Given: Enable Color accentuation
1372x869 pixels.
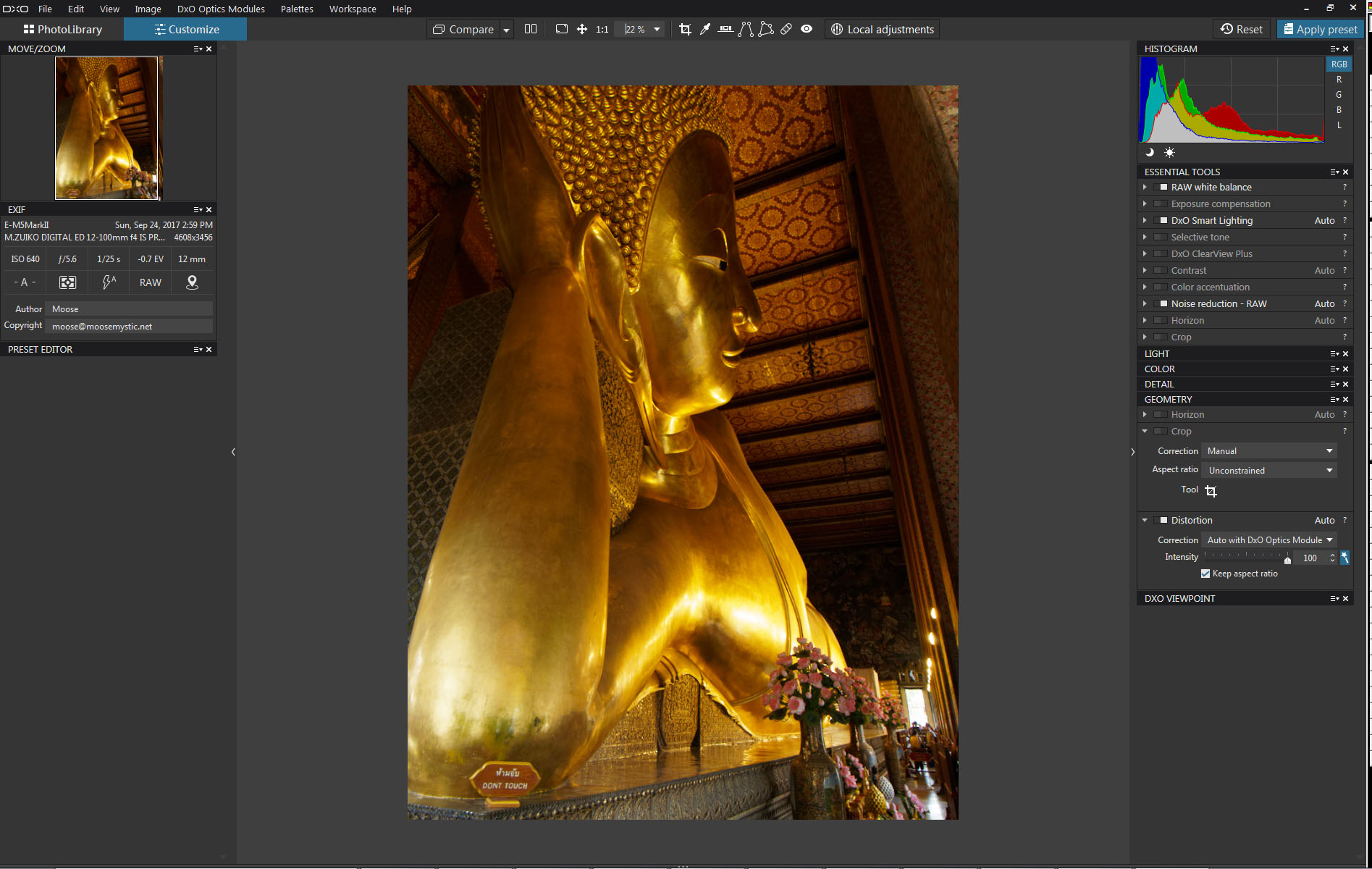Looking at the screenshot, I should 1161,287.
